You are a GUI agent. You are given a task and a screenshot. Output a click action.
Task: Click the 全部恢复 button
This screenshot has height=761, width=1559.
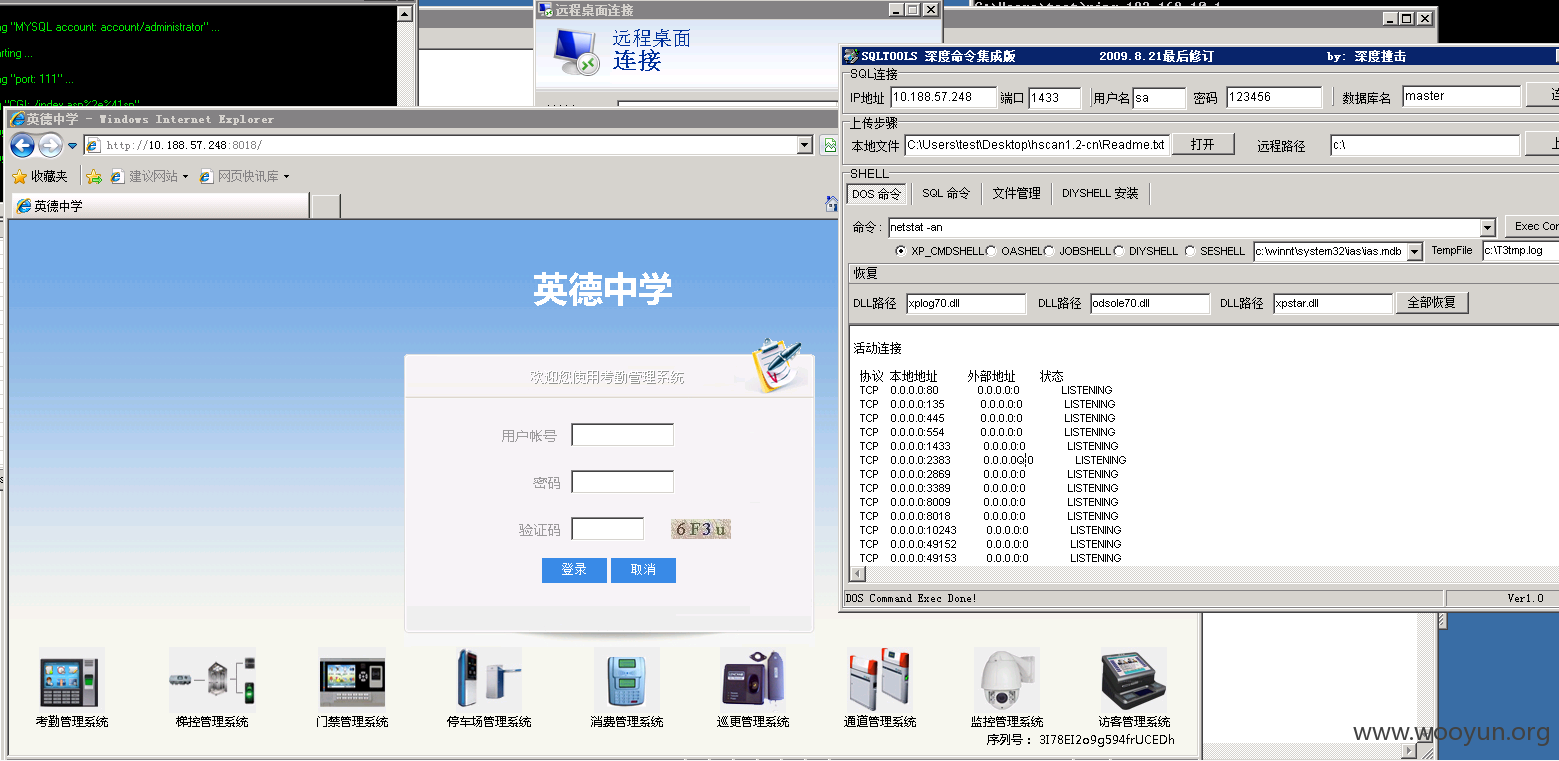point(1431,302)
